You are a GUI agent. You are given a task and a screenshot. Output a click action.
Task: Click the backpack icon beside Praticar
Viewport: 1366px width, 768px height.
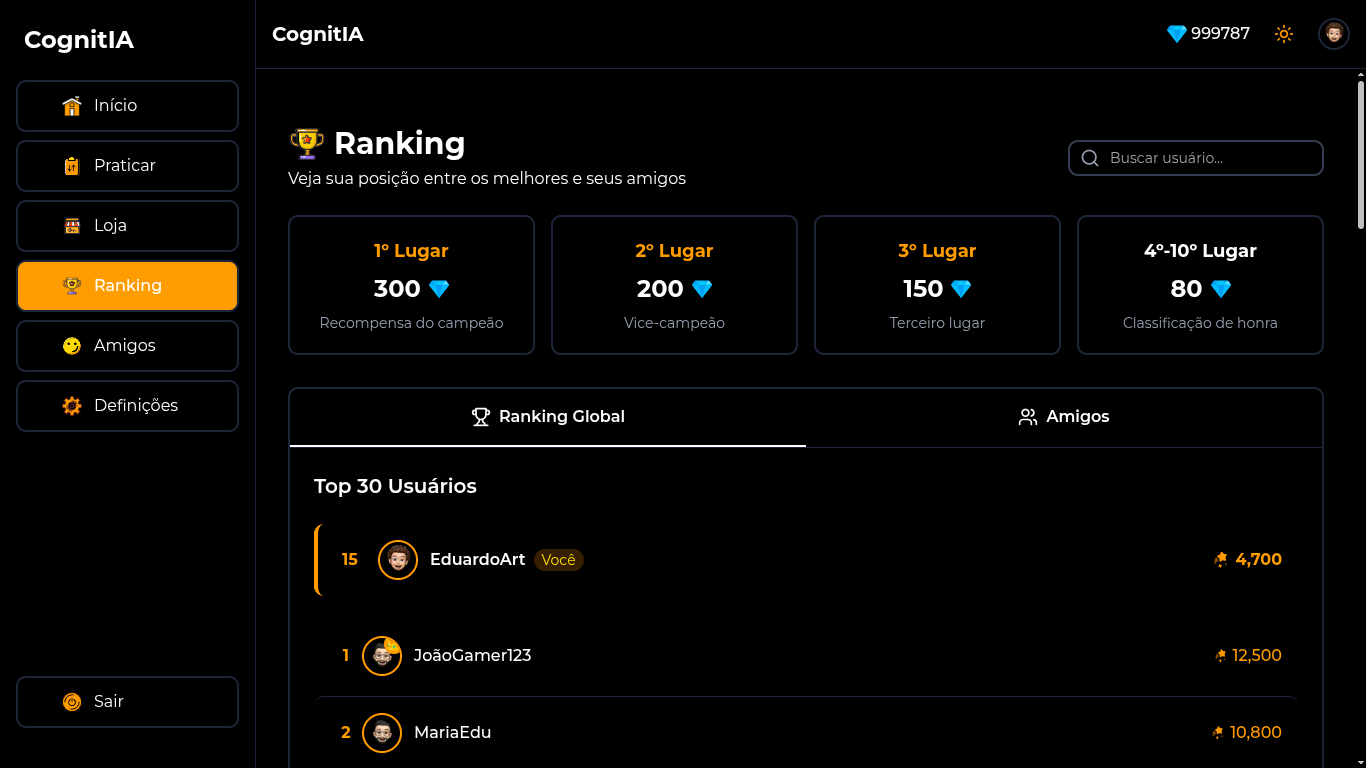click(x=71, y=165)
